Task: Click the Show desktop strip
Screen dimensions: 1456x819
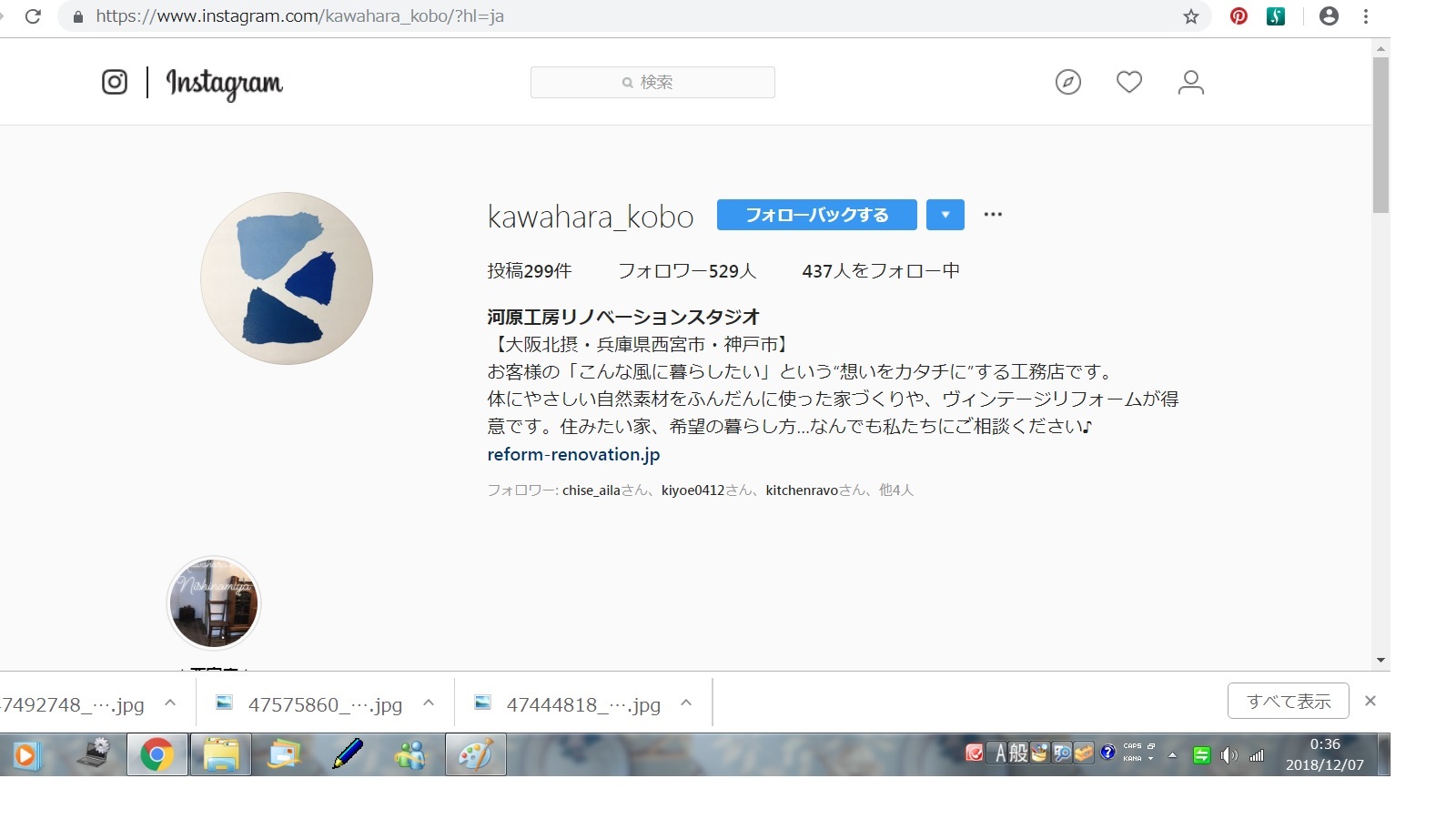Action: click(1384, 754)
